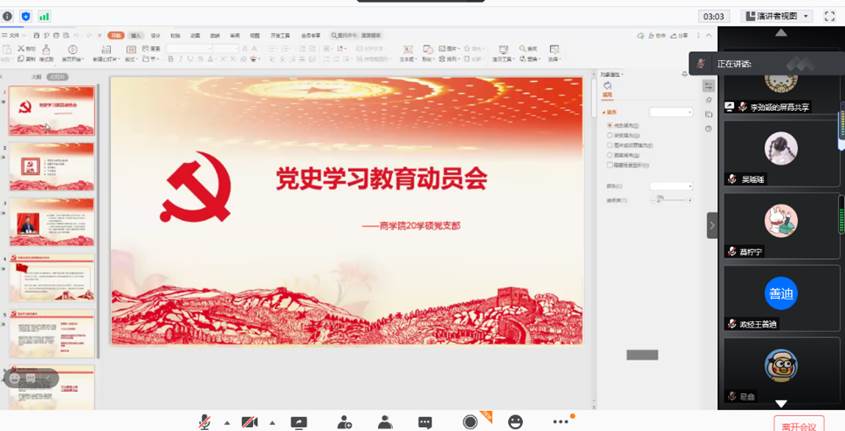Mute the microphone in meeting toolbar
The height and width of the screenshot is (431, 845).
[205, 422]
